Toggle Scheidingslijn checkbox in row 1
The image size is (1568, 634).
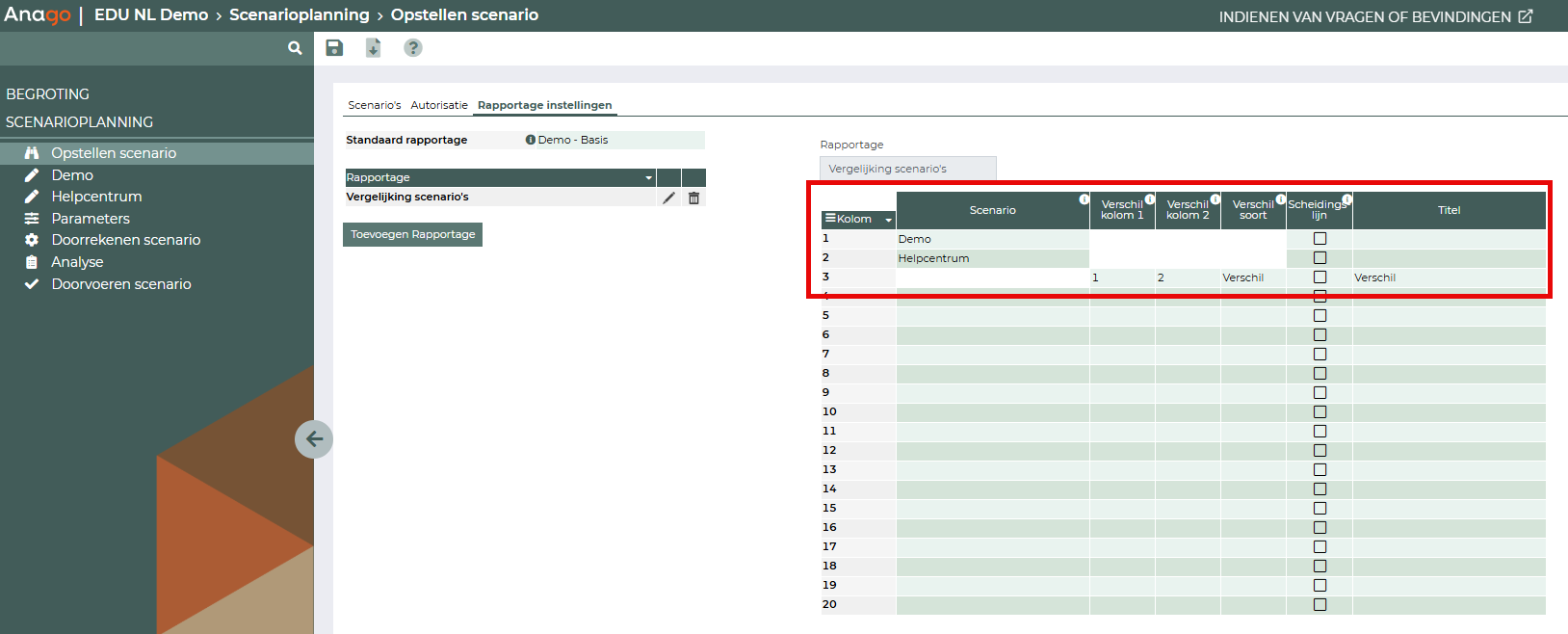[x=1320, y=238]
